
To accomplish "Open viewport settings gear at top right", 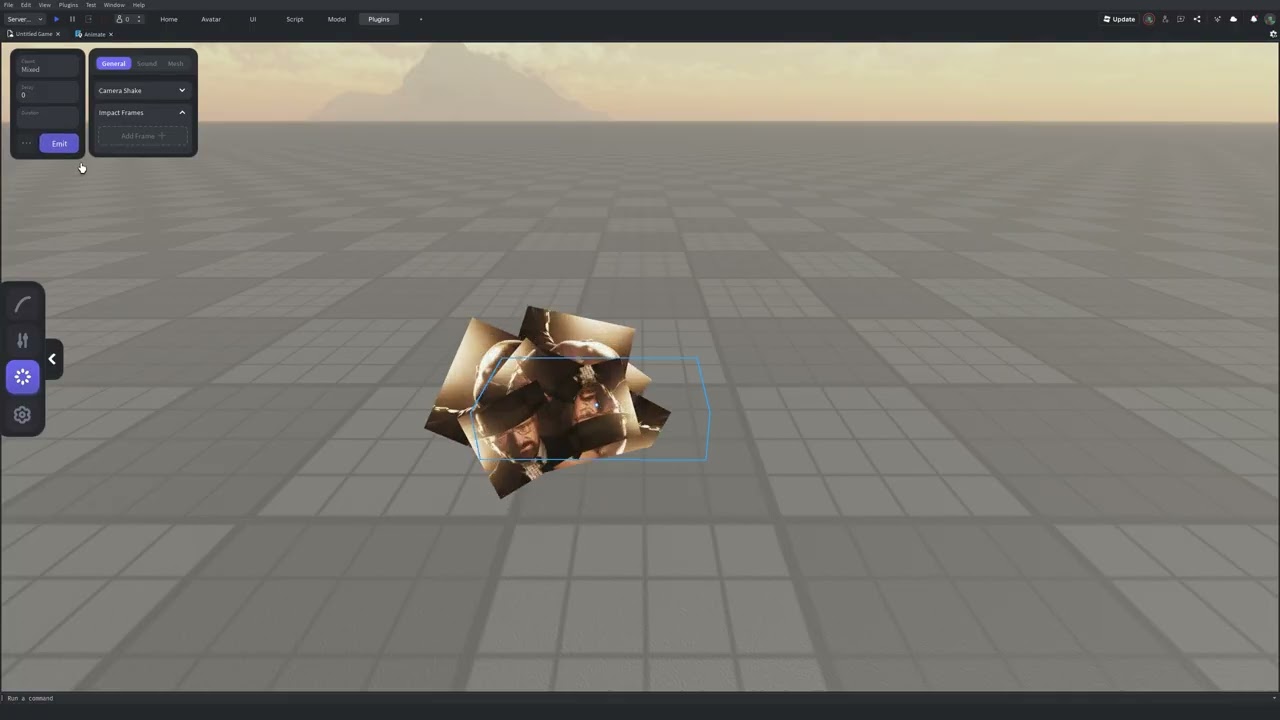I will pyautogui.click(x=1273, y=34).
